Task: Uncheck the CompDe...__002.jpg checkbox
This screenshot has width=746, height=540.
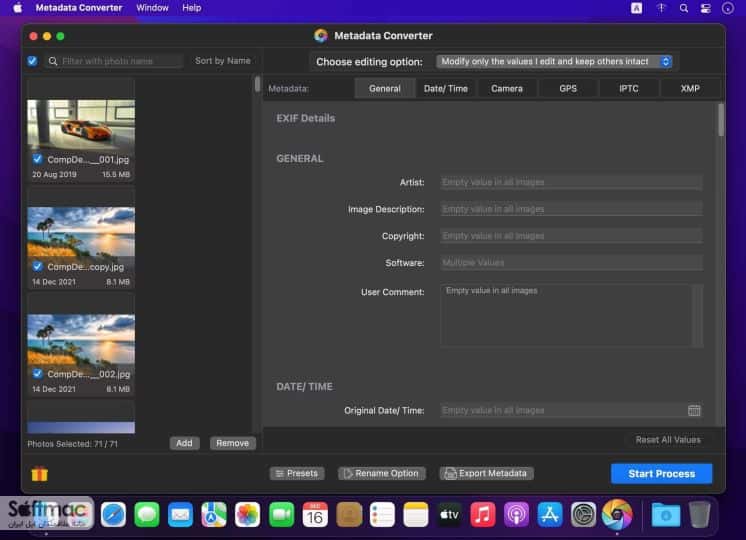Action: click(x=37, y=373)
